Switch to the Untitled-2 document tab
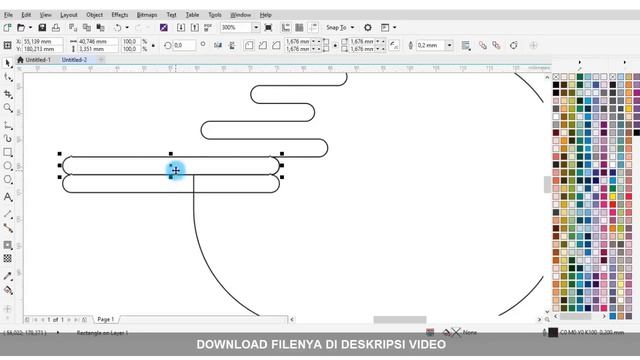The height and width of the screenshot is (360, 640). 74,60
